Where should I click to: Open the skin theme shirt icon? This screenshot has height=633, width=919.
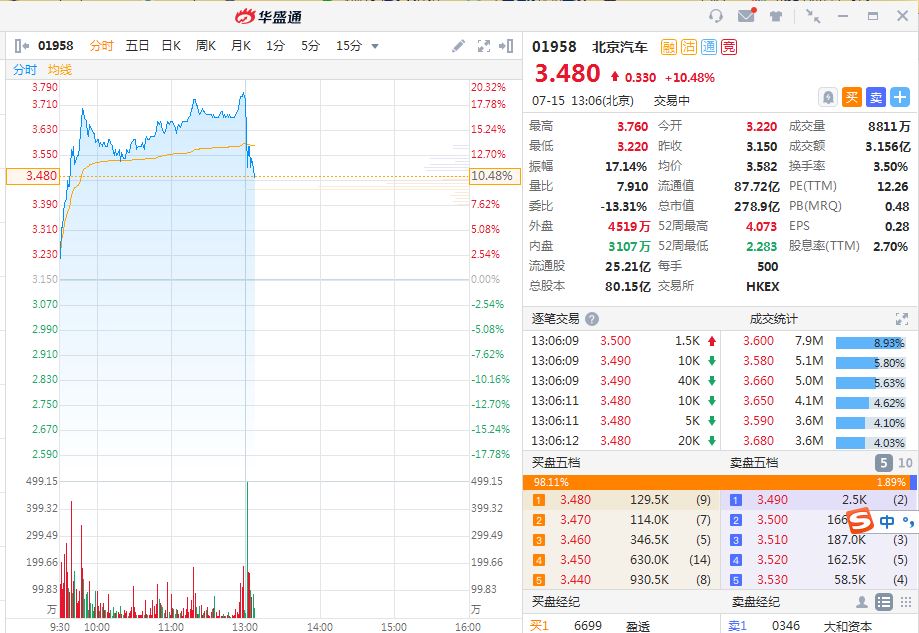click(776, 16)
